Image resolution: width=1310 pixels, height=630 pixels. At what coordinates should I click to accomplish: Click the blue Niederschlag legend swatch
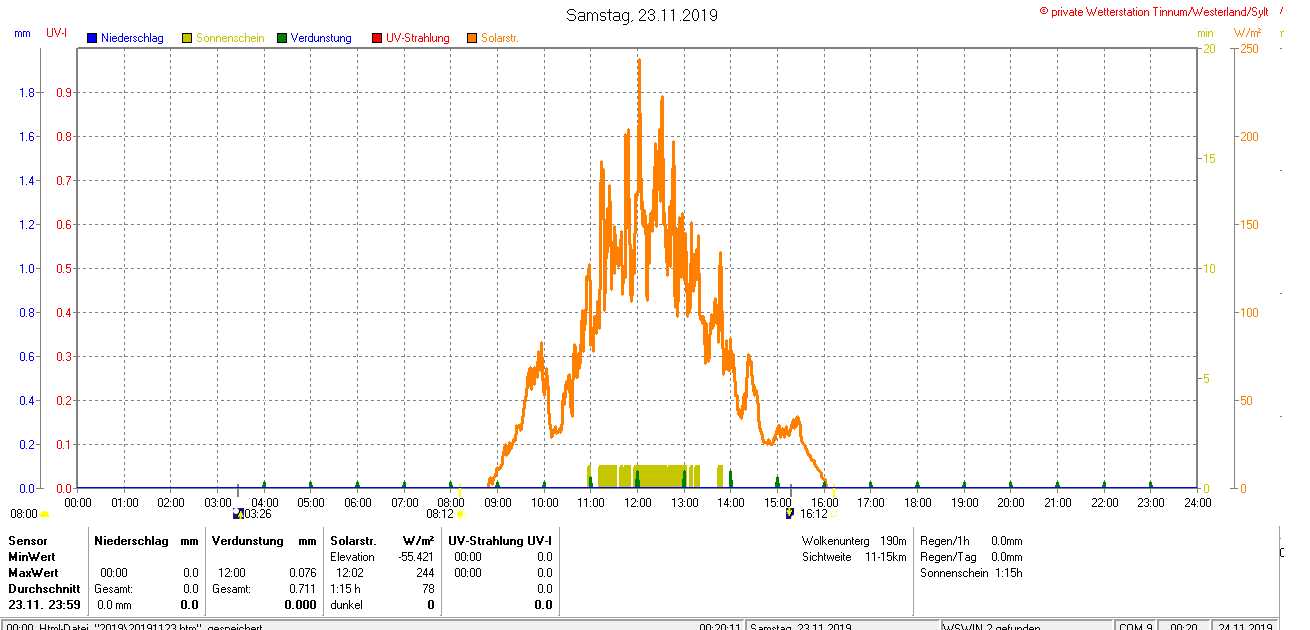tap(92, 38)
